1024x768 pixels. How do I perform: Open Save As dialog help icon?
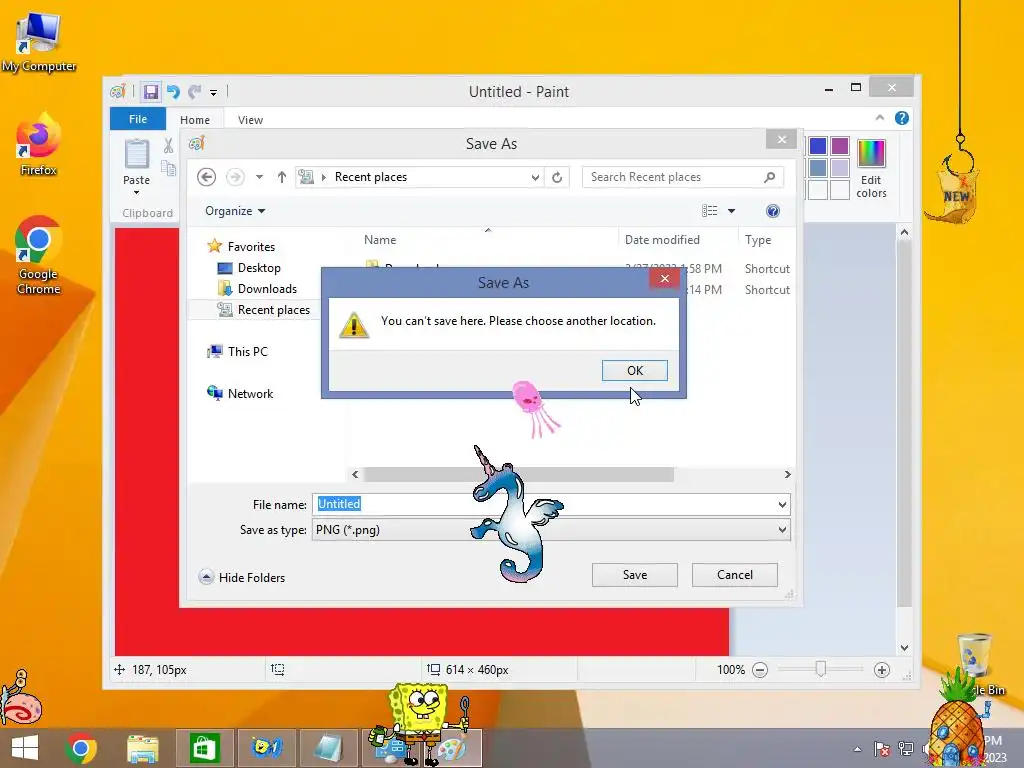pyautogui.click(x=773, y=210)
